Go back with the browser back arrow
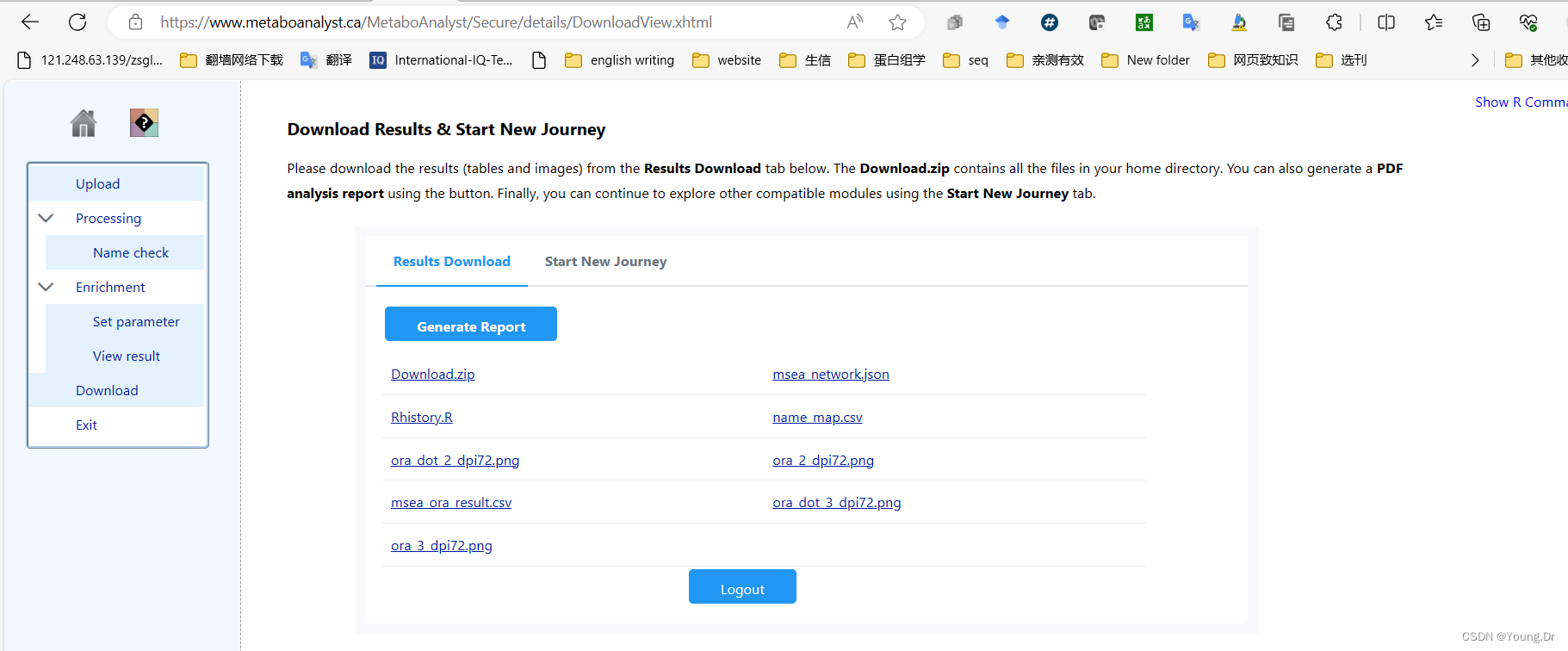The width and height of the screenshot is (1568, 651). 30,22
